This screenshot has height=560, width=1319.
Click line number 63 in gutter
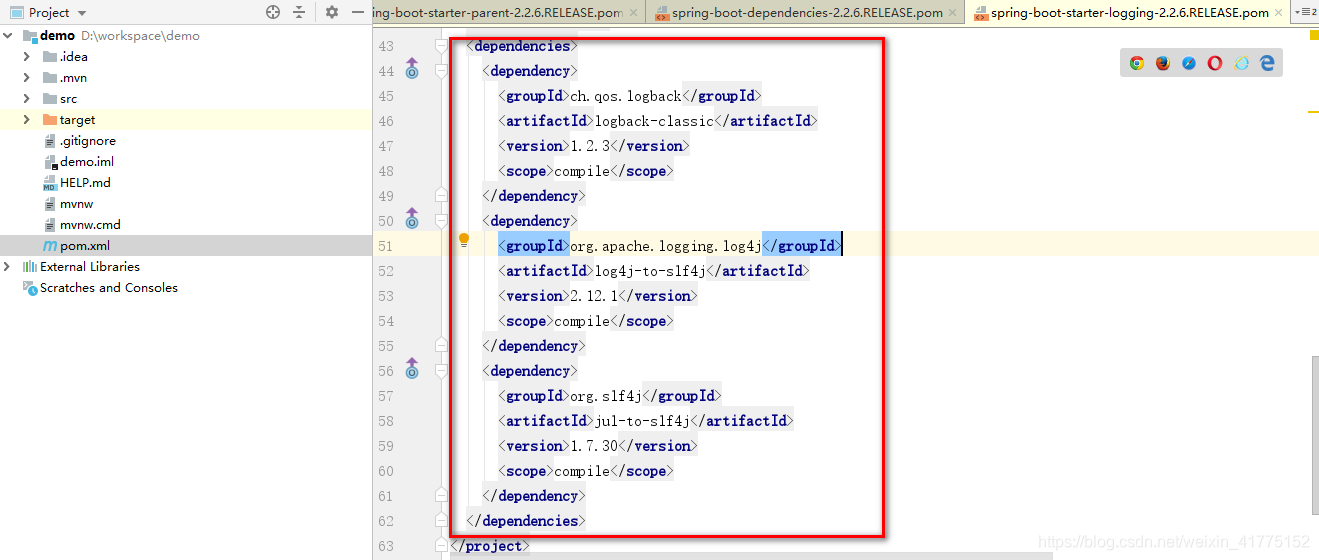tap(386, 546)
